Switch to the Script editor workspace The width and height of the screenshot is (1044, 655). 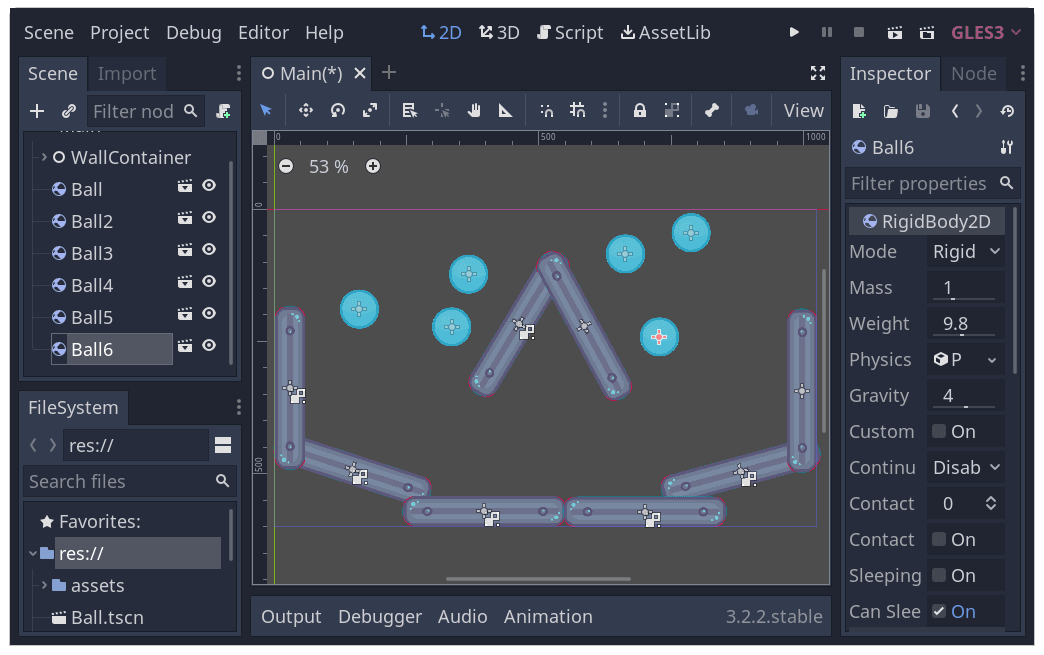(x=570, y=31)
